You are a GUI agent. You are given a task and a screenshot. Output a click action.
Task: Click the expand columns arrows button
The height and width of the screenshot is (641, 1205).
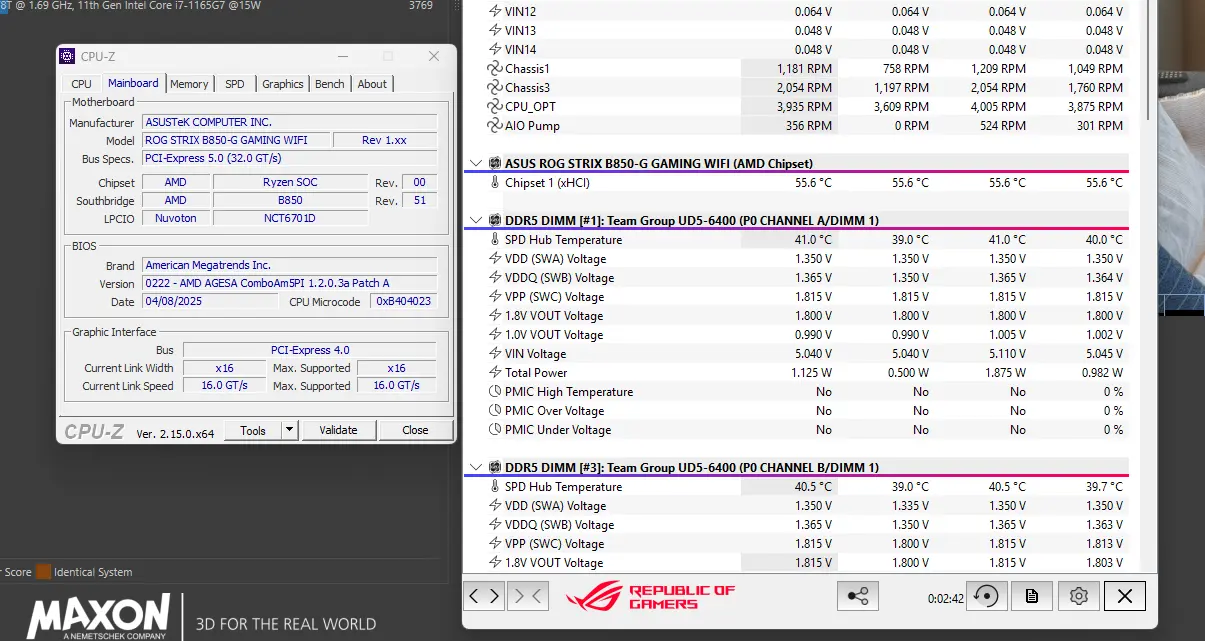(x=485, y=596)
